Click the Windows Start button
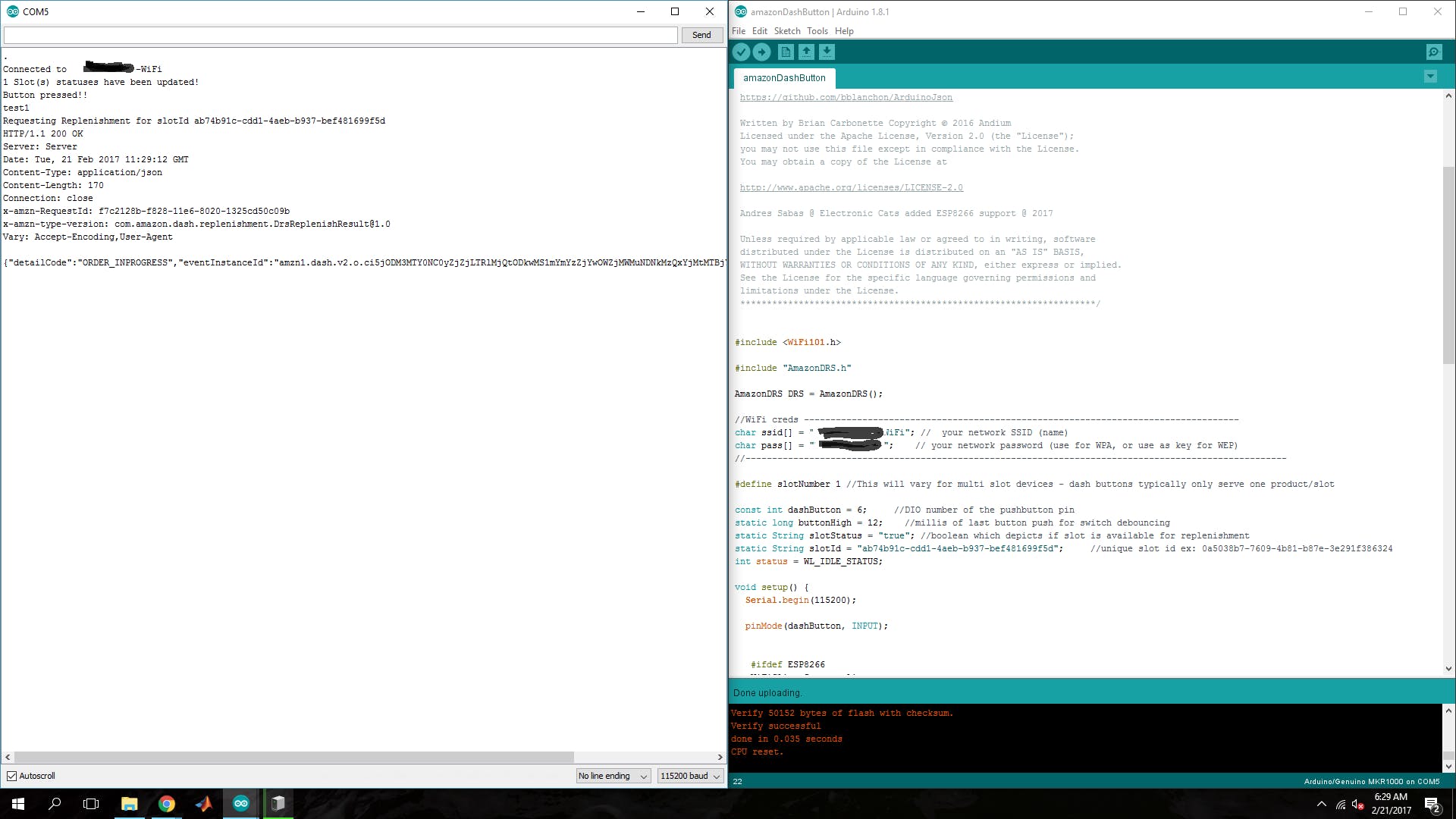The width and height of the screenshot is (1456, 819). 18,804
